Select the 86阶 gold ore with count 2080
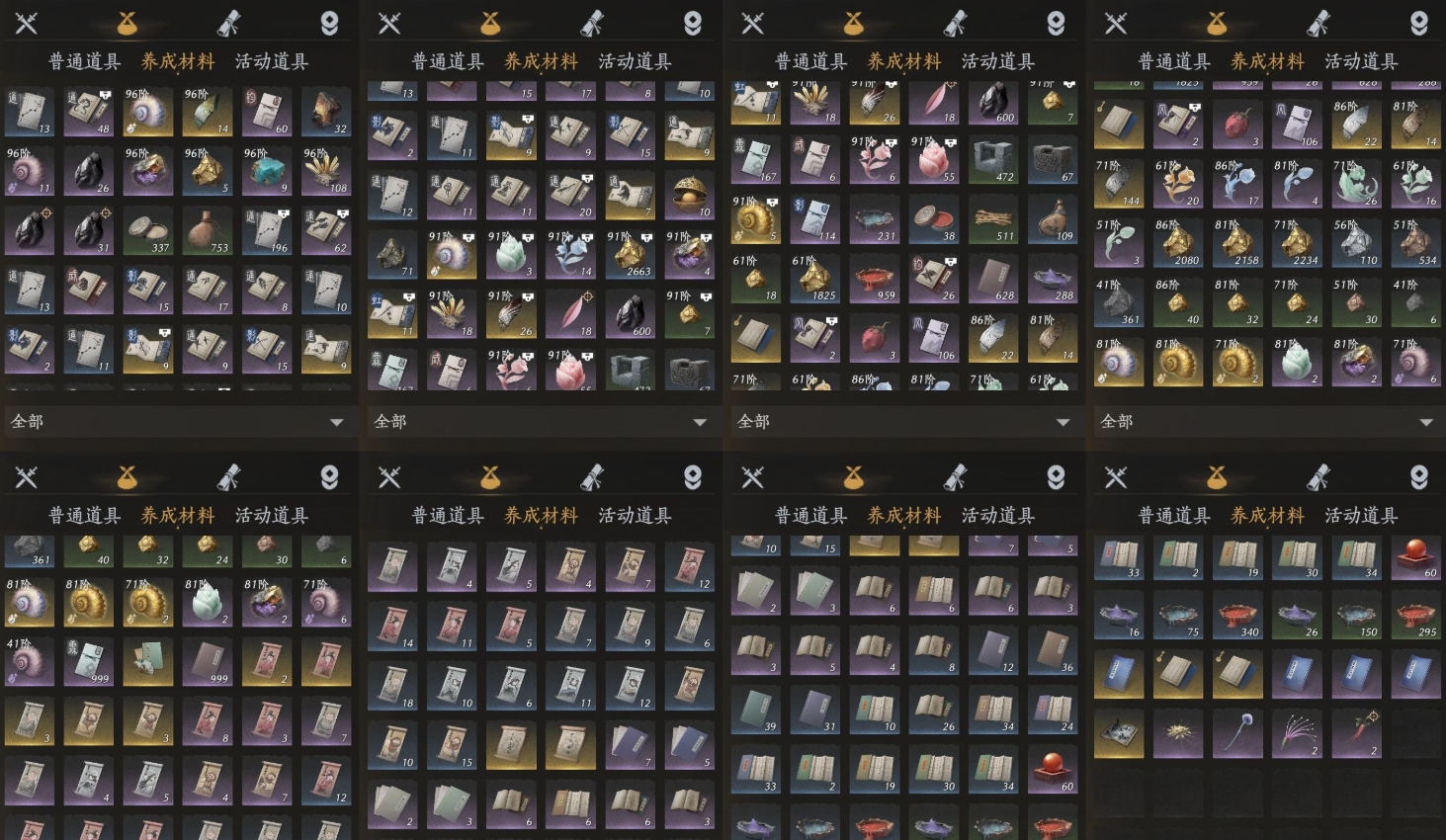 [x=1178, y=242]
